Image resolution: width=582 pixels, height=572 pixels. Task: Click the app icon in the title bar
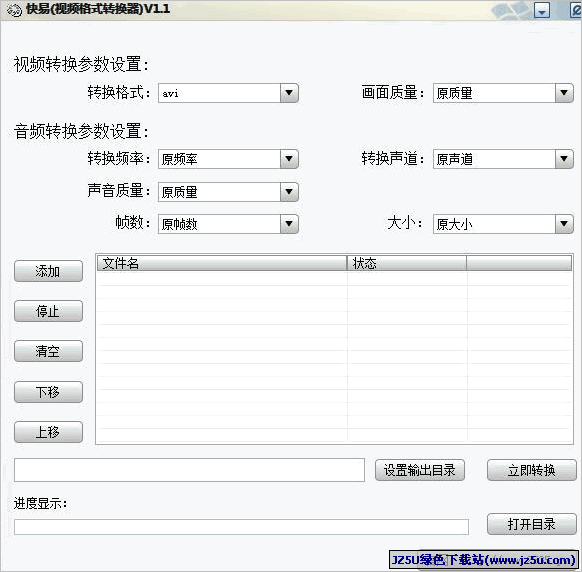(14, 10)
